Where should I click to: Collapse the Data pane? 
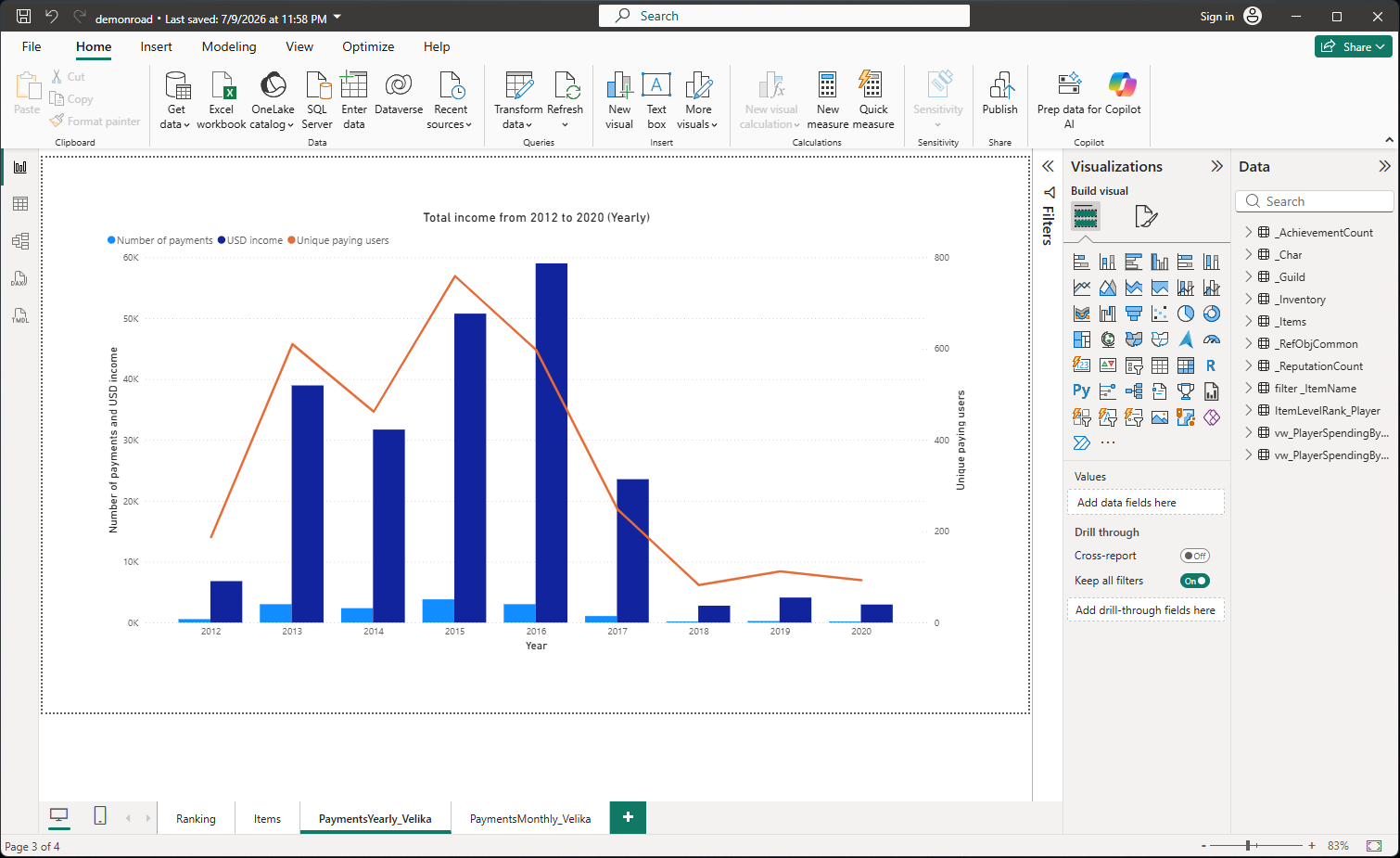[1384, 166]
